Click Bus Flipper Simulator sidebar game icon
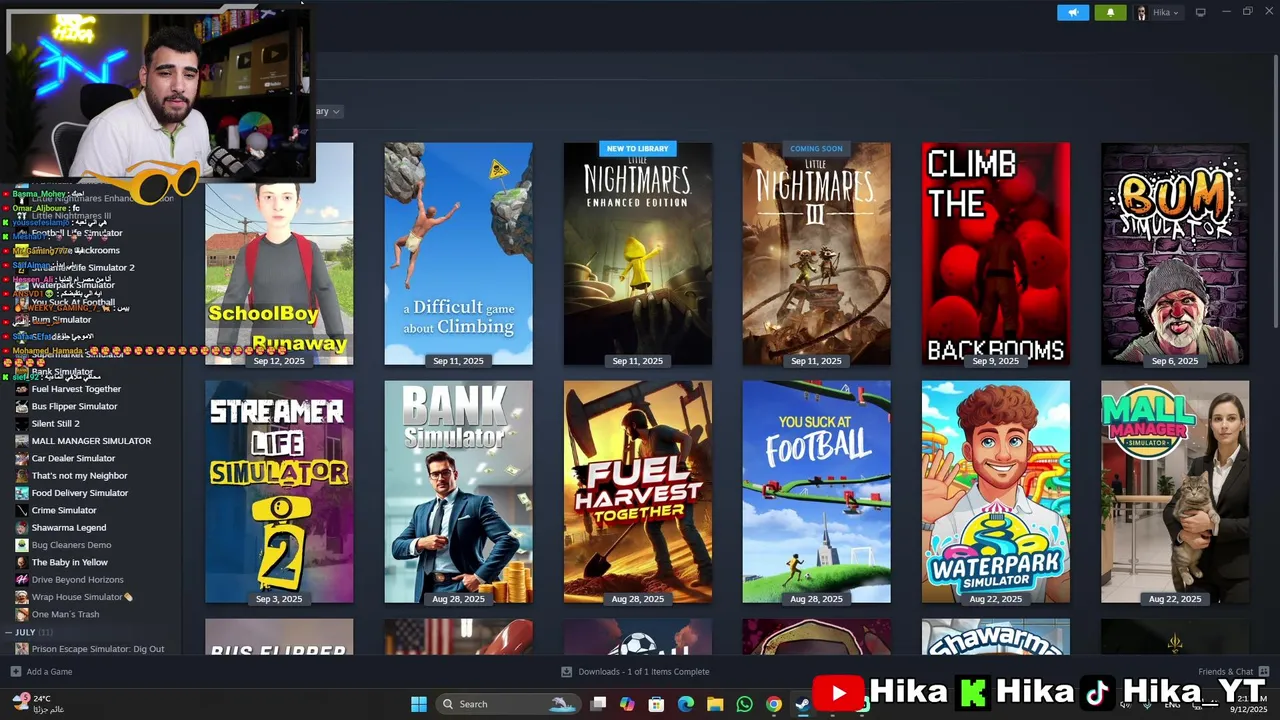The width and height of the screenshot is (1280, 720). coord(22,406)
